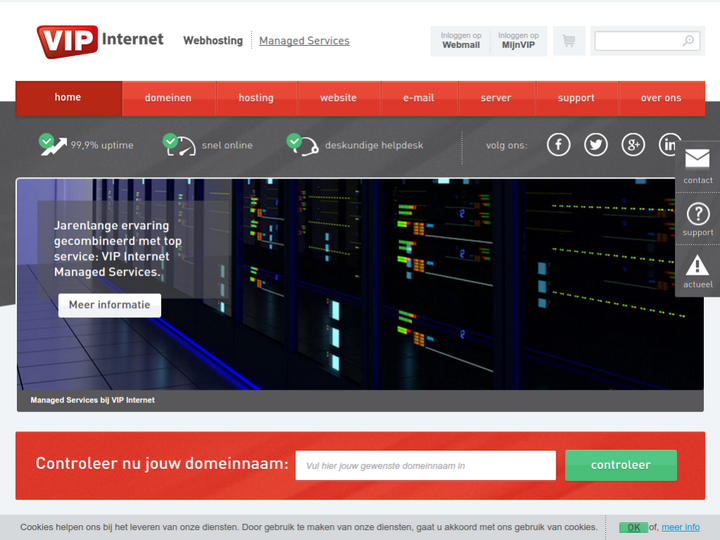Log in to MijnVIP

point(518,41)
